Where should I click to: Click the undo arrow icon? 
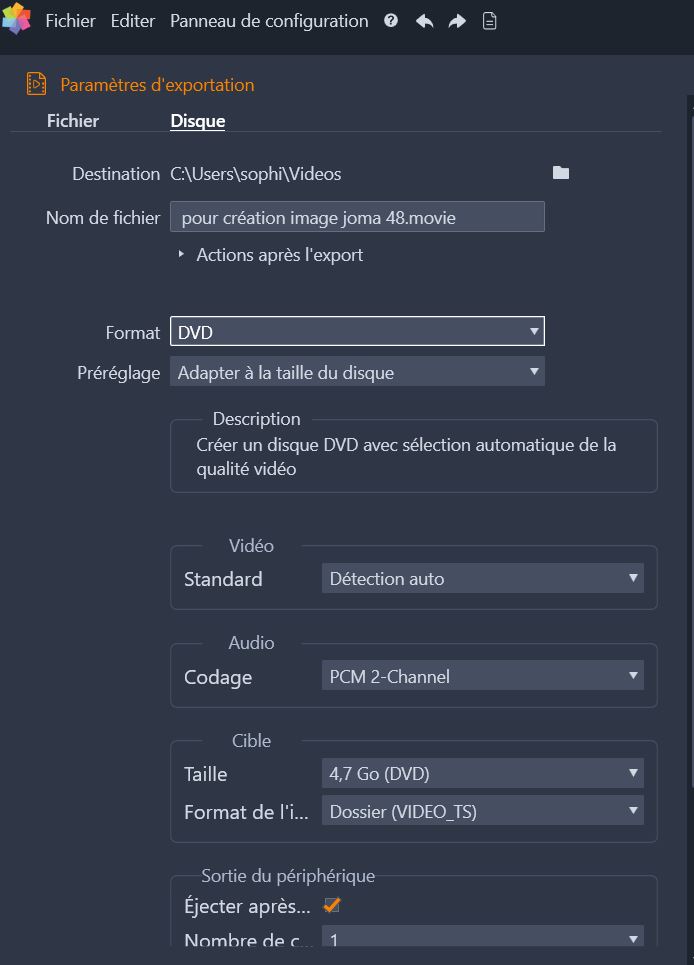[425, 22]
